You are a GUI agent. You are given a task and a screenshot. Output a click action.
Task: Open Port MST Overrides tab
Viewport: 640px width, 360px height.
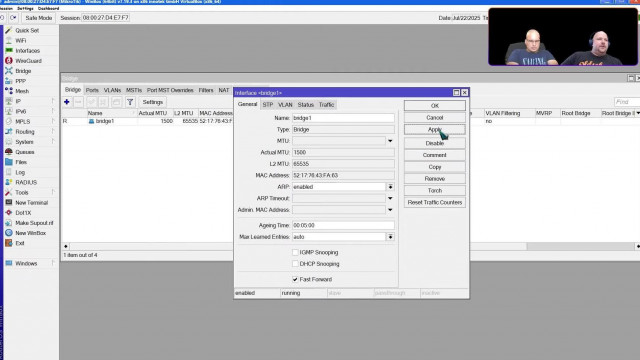[170, 90]
